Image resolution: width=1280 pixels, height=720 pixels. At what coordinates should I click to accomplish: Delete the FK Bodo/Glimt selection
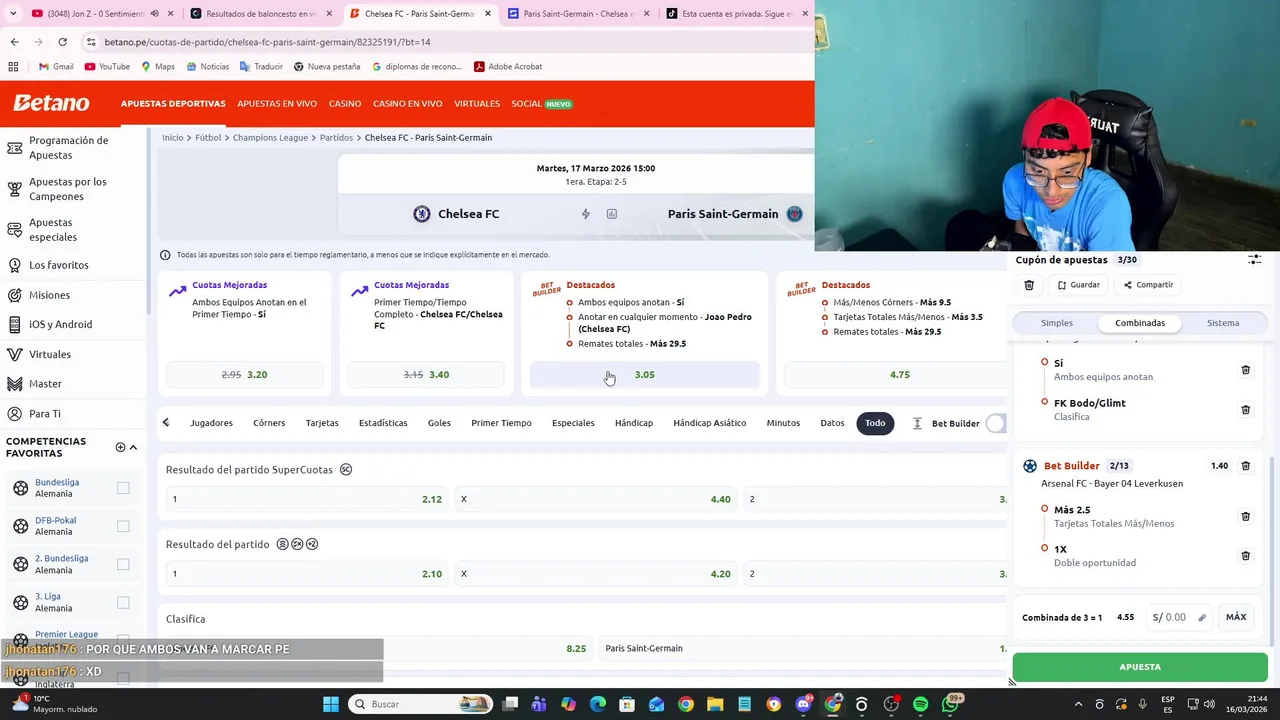[x=1245, y=410]
